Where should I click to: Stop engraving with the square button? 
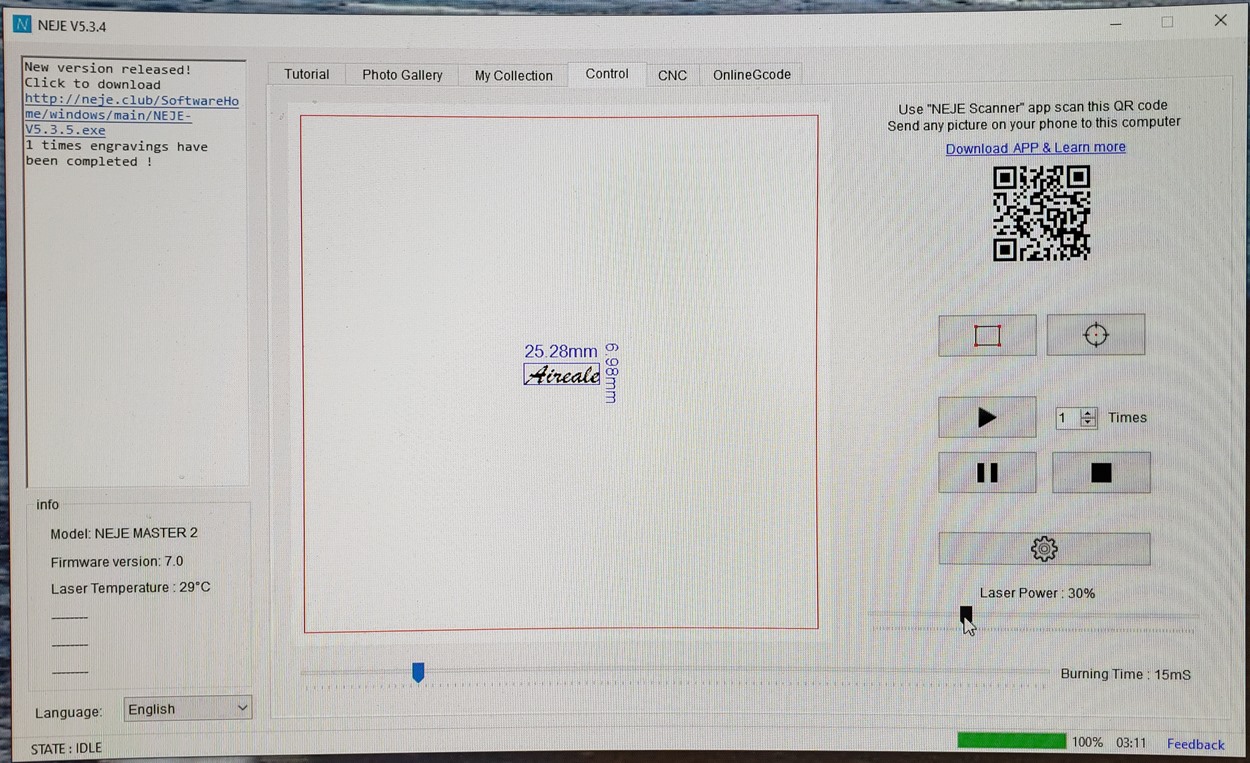pyautogui.click(x=1101, y=473)
